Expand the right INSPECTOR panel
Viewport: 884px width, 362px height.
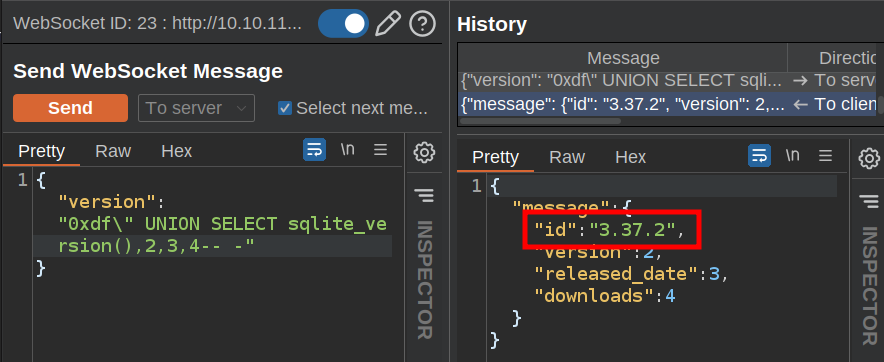pos(869,285)
